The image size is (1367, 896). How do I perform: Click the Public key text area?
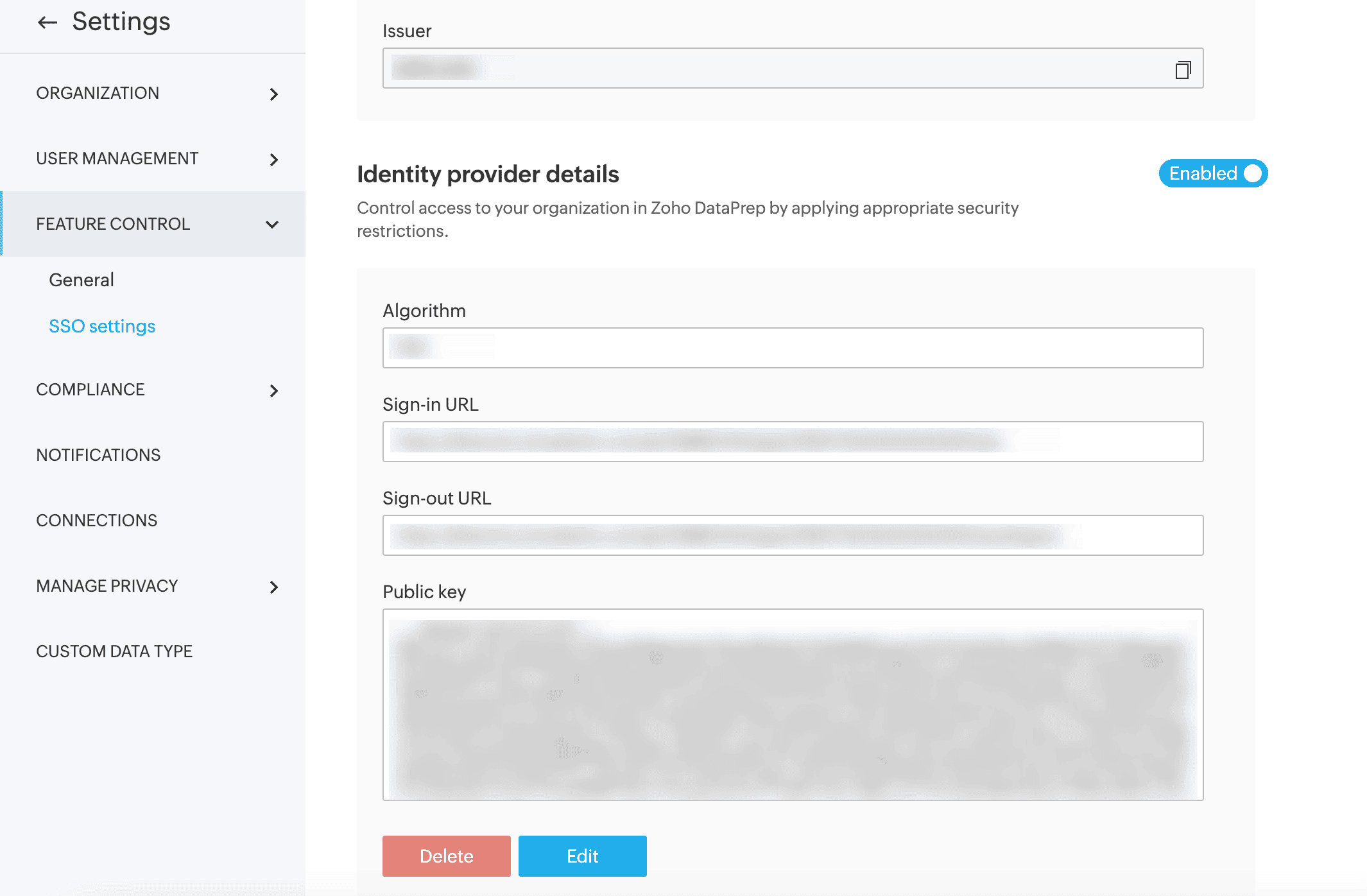793,705
